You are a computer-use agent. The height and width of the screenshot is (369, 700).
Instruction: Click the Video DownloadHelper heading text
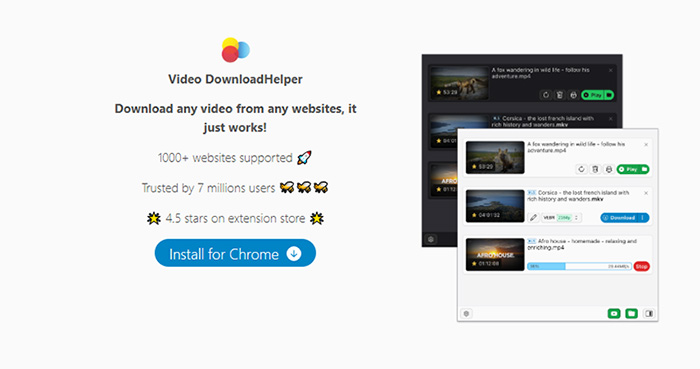pos(235,79)
